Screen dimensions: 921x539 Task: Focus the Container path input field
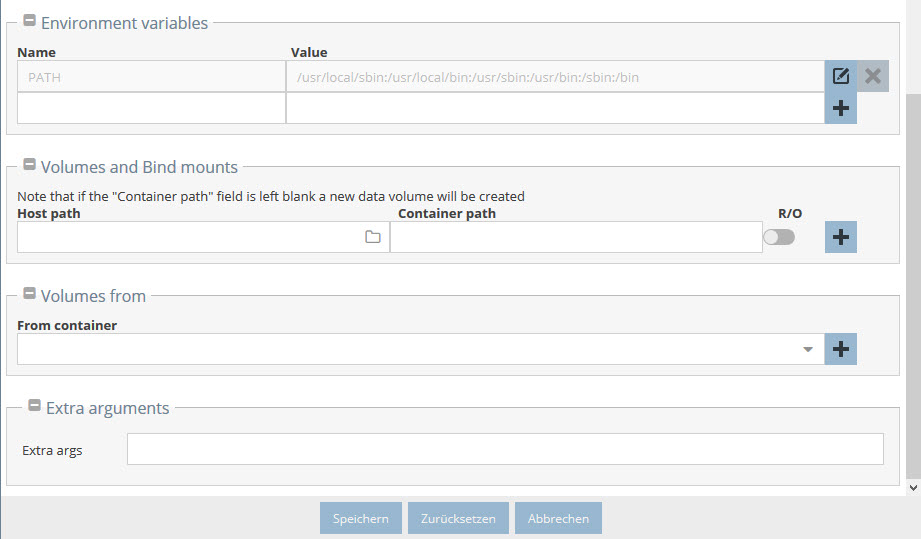576,237
